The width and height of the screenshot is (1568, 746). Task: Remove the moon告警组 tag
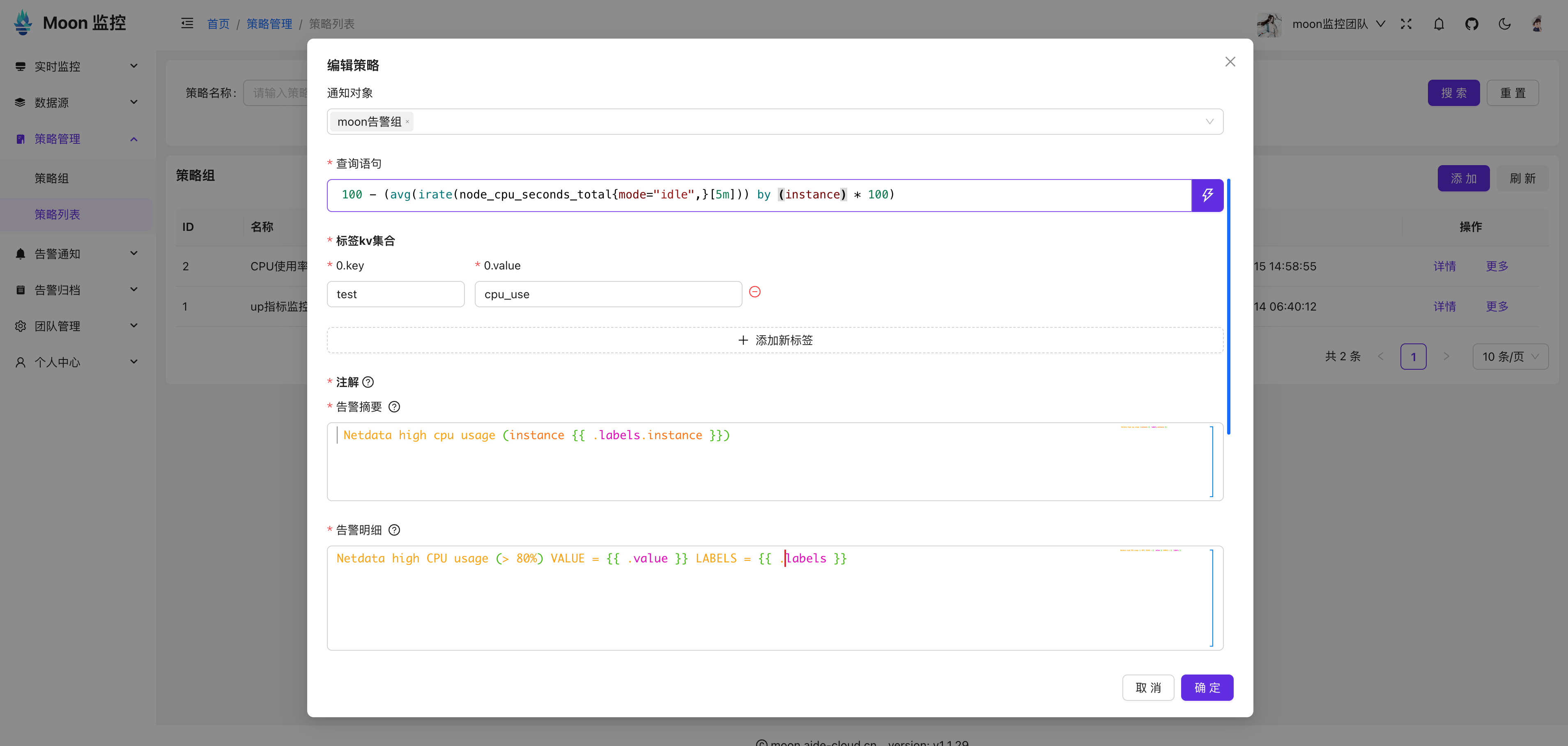(407, 122)
